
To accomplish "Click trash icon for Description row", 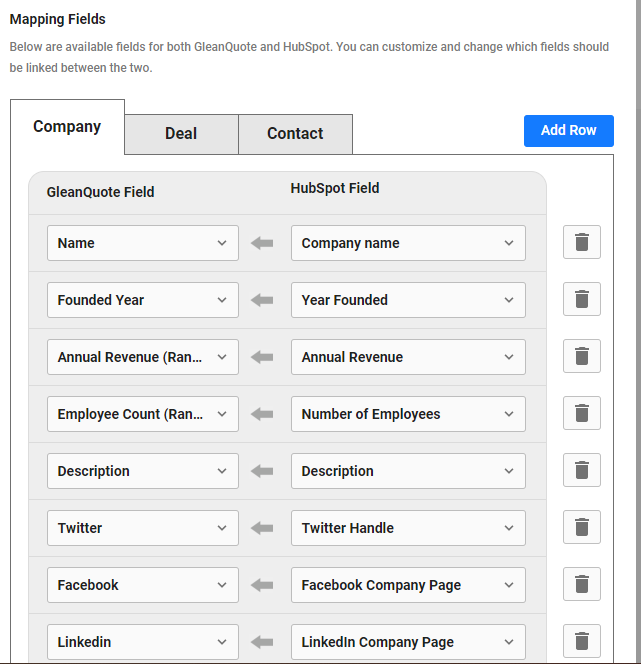I will click(581, 470).
